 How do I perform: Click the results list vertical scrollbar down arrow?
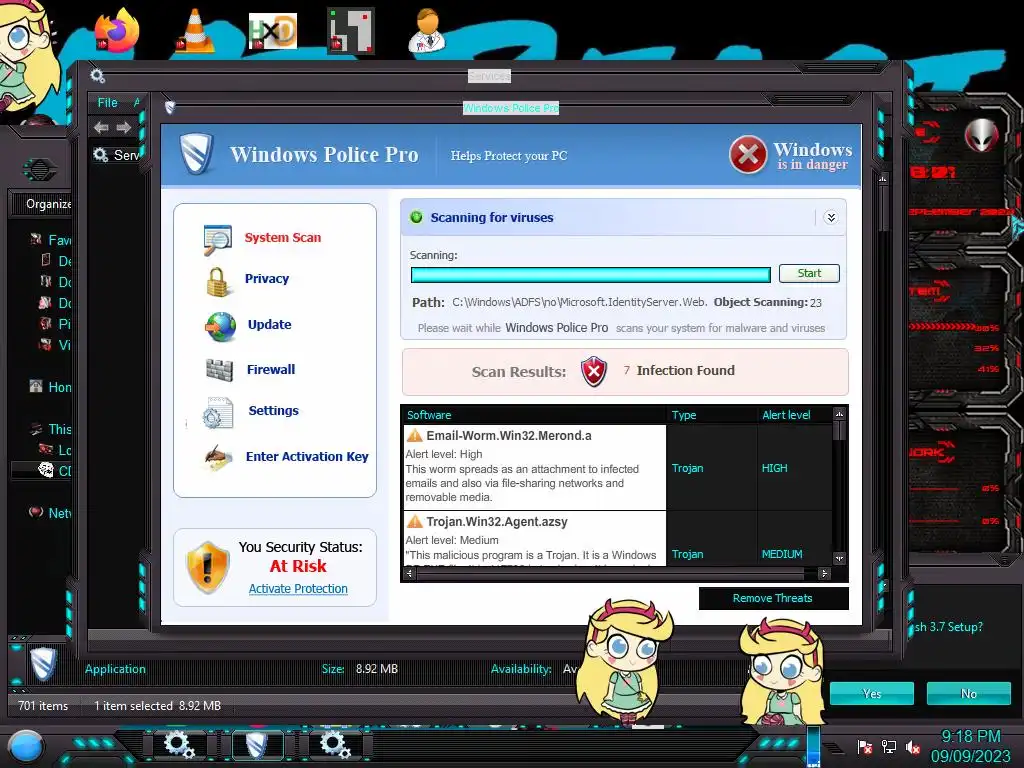tap(839, 558)
